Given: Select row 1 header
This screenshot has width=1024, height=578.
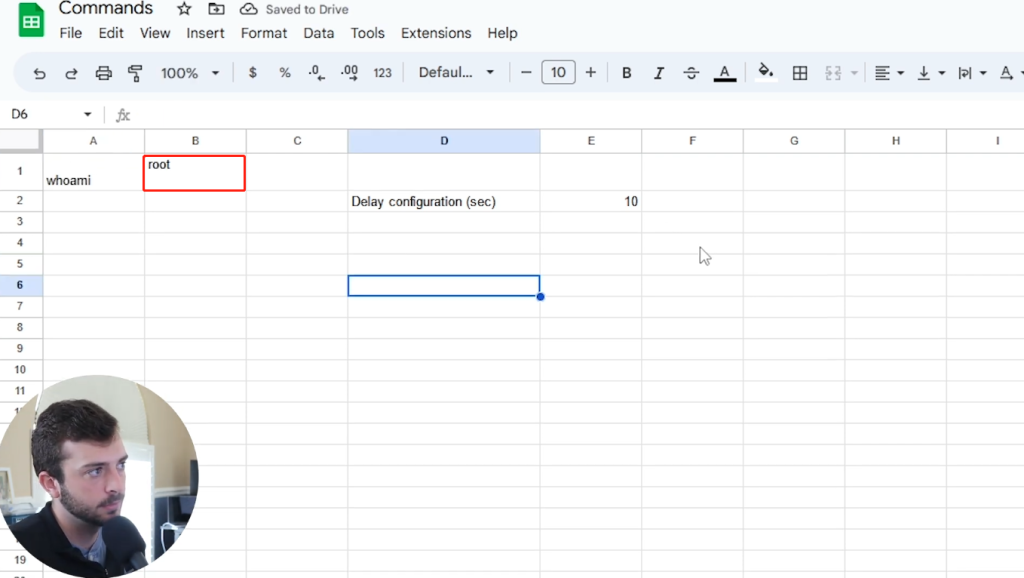Looking at the screenshot, I should [20, 172].
